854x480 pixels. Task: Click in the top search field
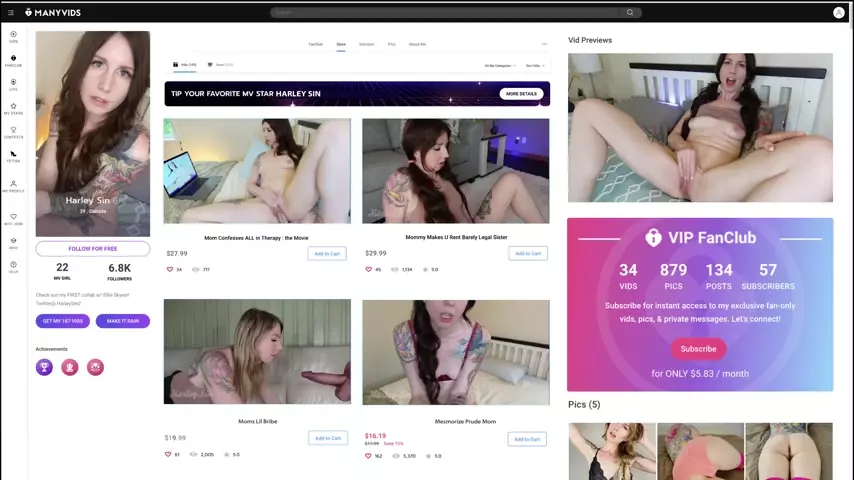[x=450, y=13]
